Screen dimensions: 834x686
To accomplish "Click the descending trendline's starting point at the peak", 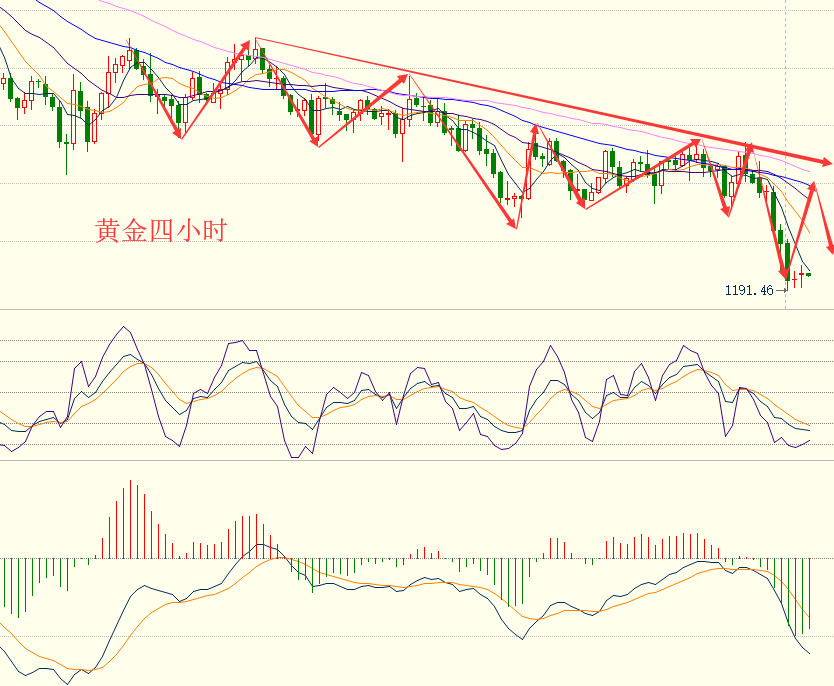I will [x=255, y=39].
